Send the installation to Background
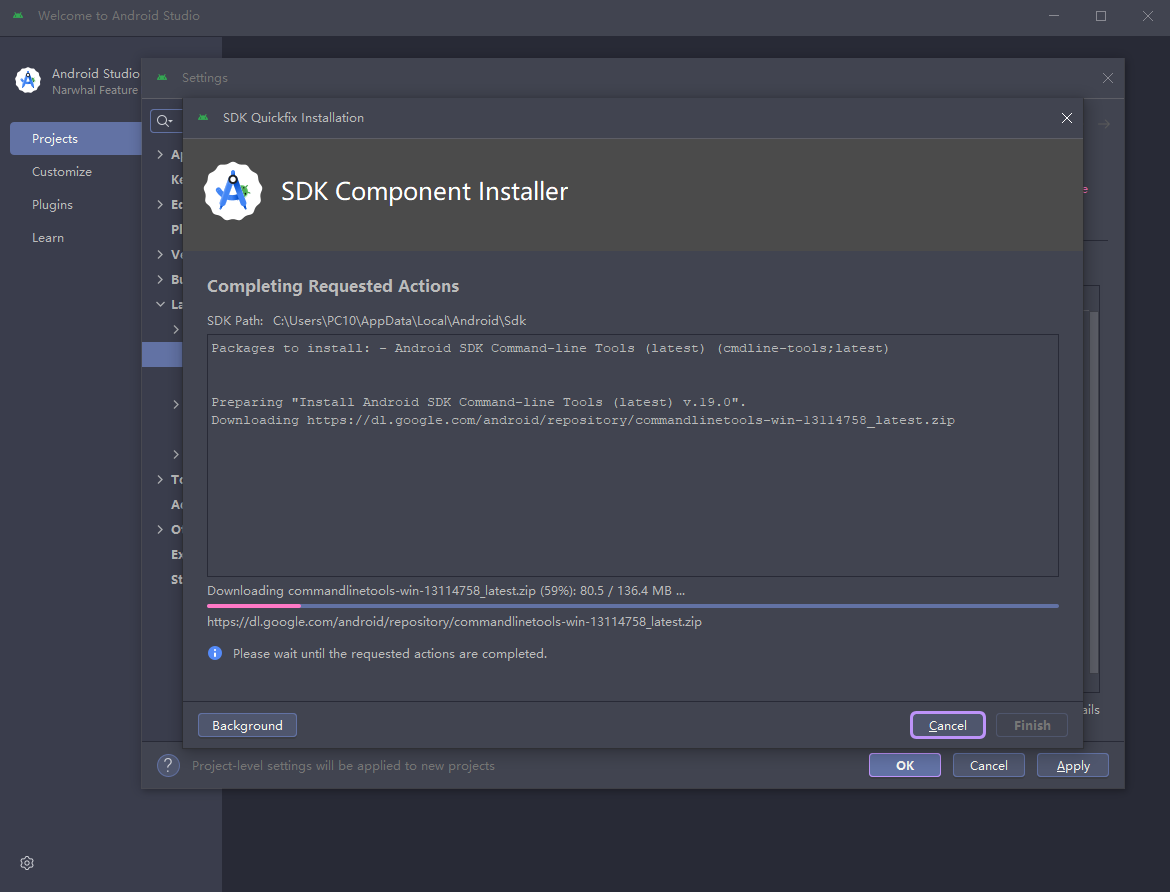 (247, 726)
